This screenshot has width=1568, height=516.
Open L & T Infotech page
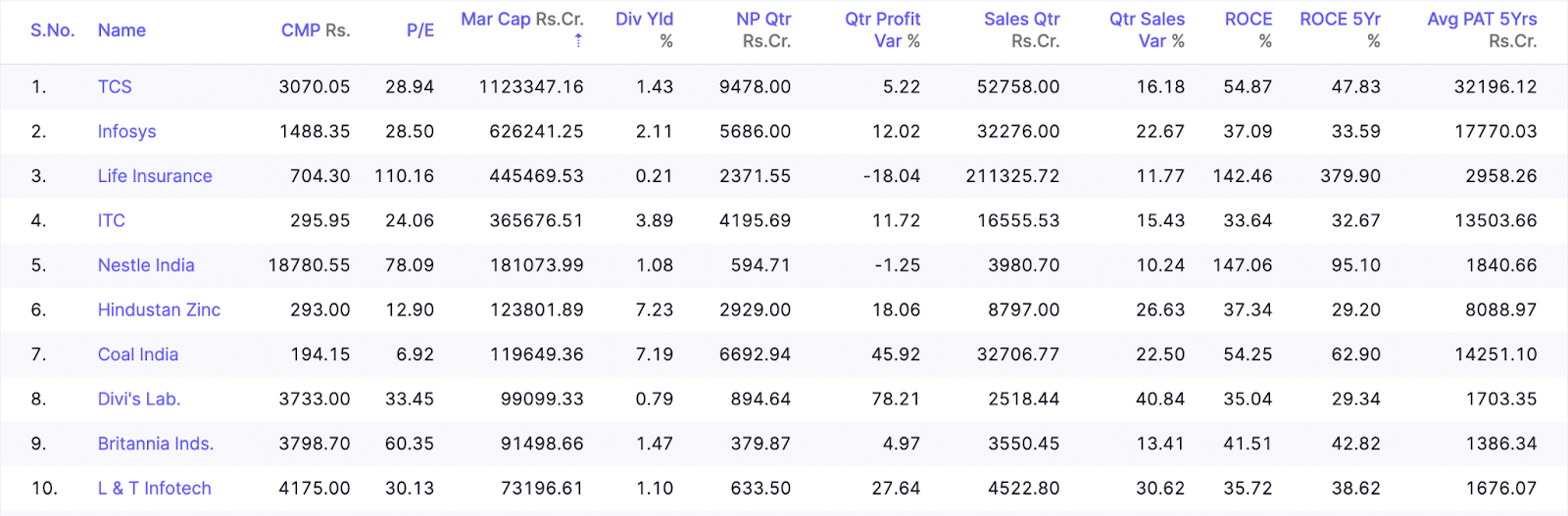click(x=155, y=489)
